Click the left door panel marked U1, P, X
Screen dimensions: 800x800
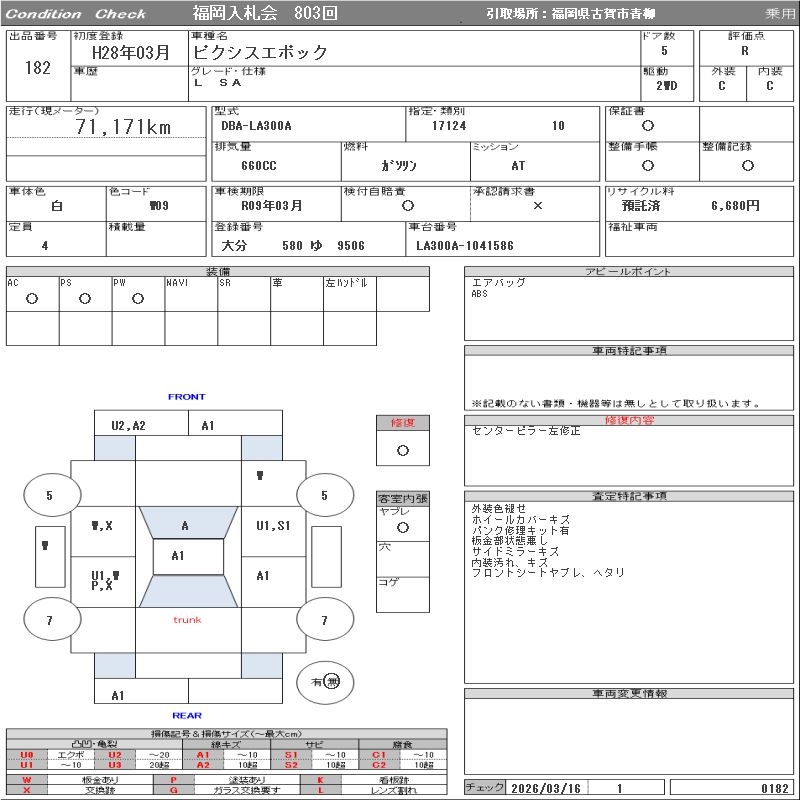tap(103, 580)
